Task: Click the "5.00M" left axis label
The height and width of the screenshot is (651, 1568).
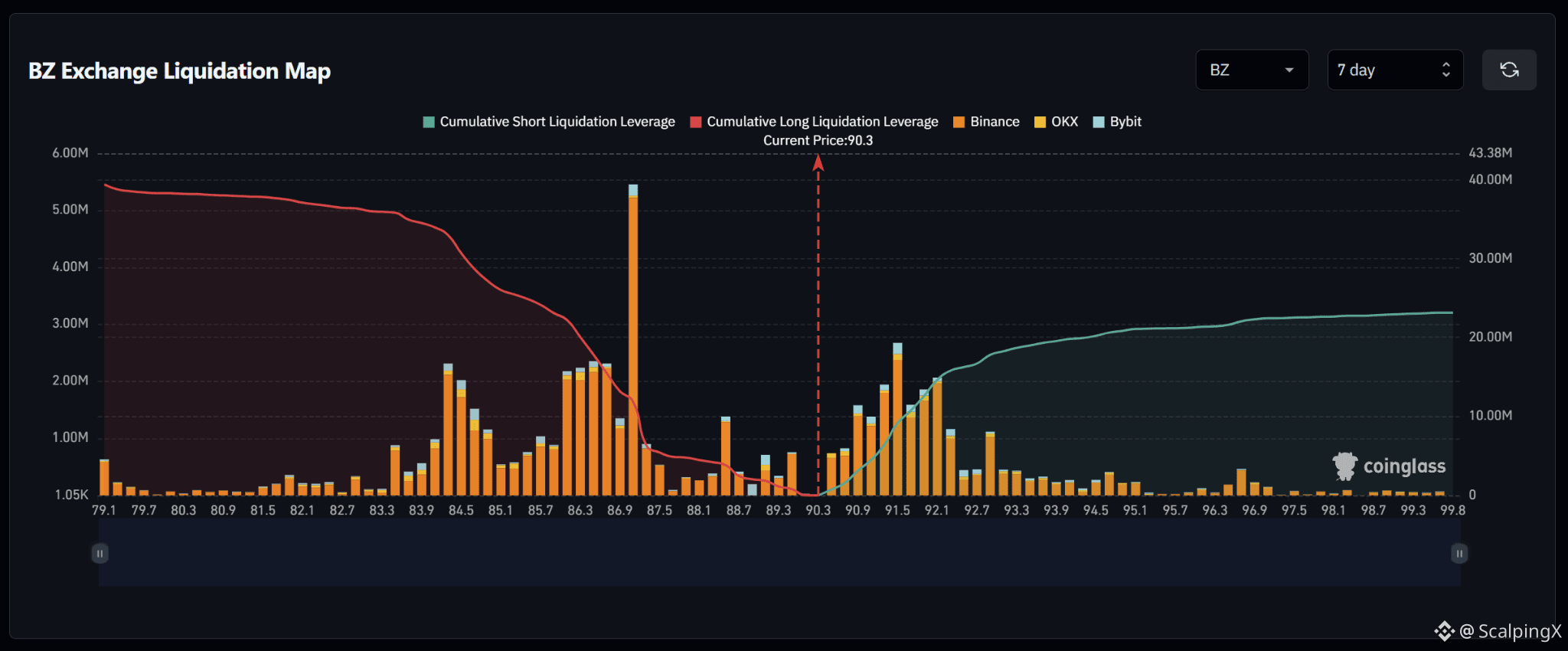Action: point(70,210)
